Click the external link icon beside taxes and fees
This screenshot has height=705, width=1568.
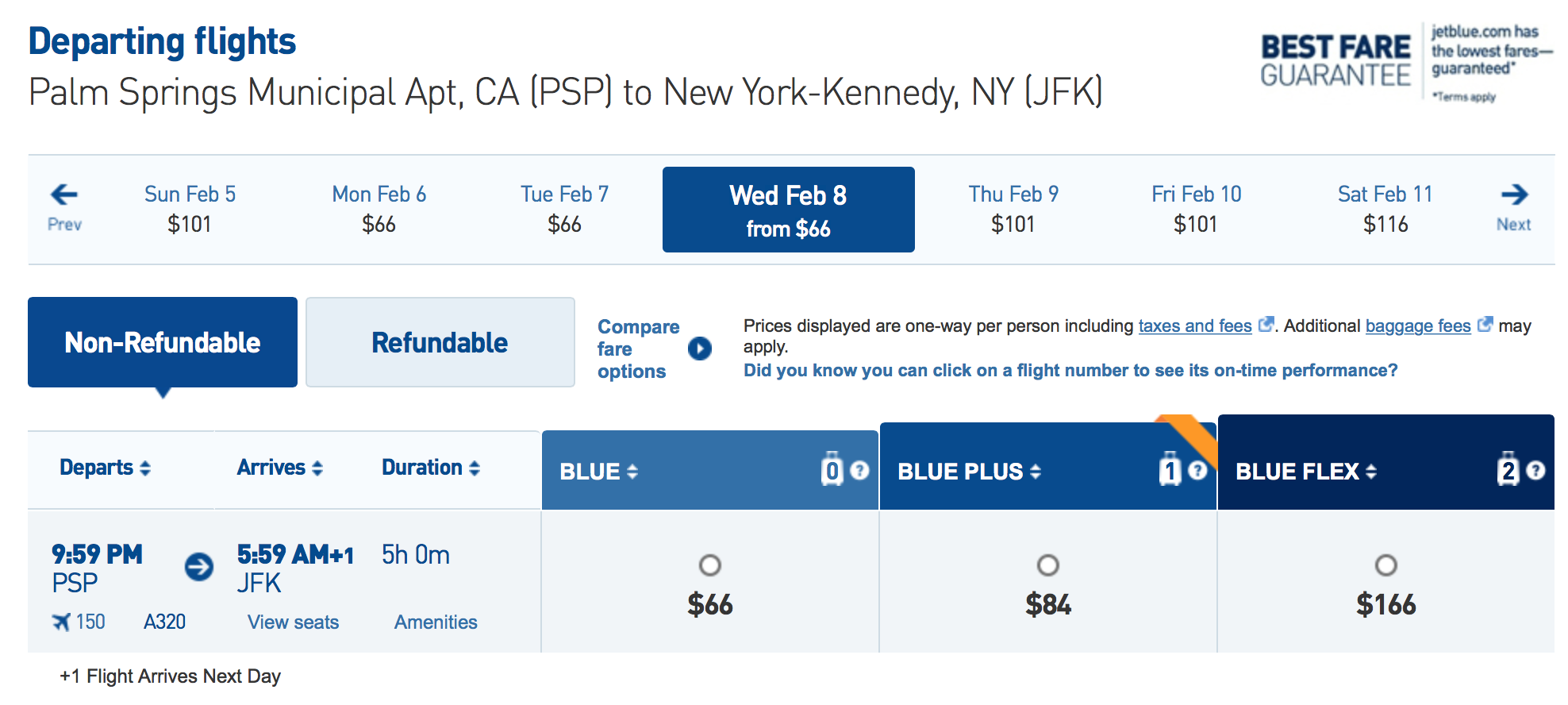pyautogui.click(x=1265, y=326)
